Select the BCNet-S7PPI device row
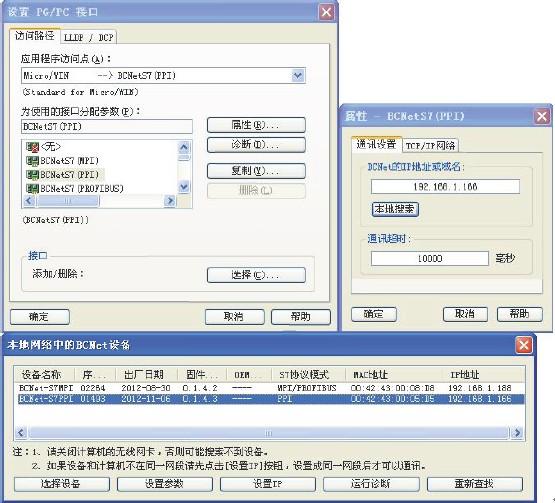 click(271, 399)
